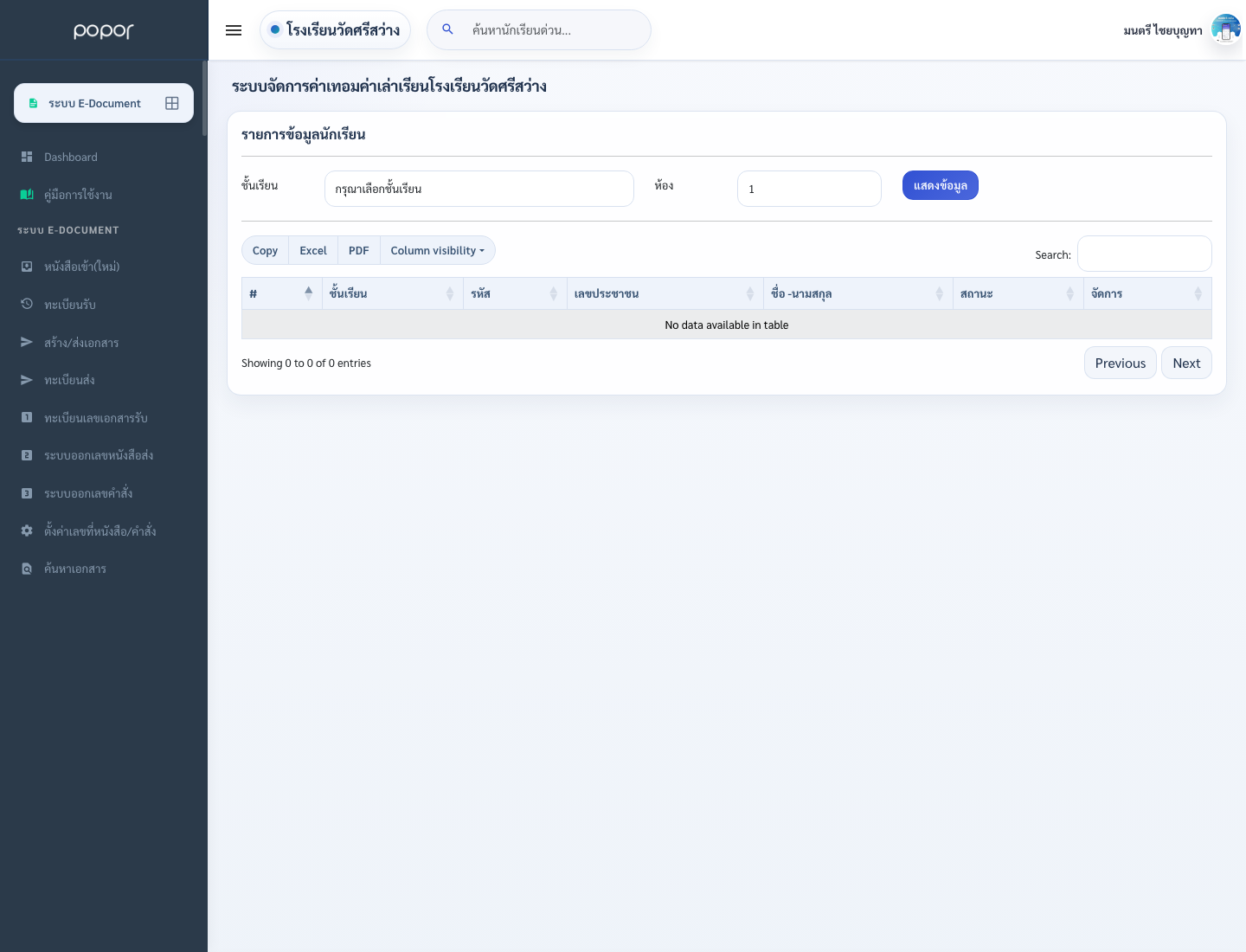Sort table by สถานะ column
Viewport: 1246px width, 952px height.
coord(1018,293)
